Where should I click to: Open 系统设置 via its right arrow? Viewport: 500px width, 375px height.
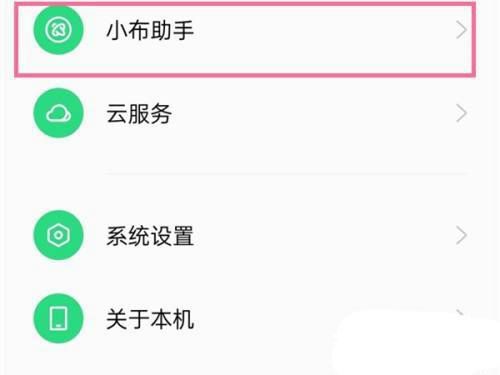point(461,235)
